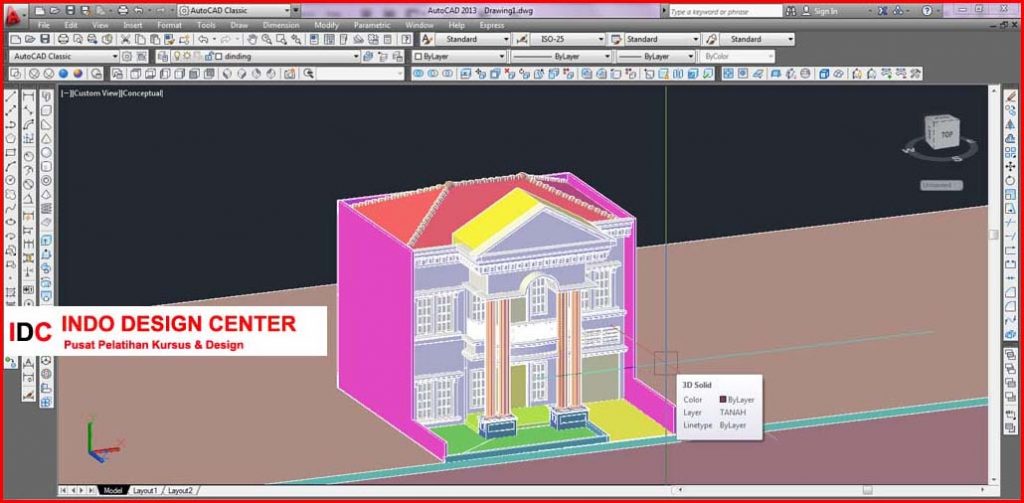Switch to the Layout1 tab
1024x503 pixels.
tap(145, 490)
